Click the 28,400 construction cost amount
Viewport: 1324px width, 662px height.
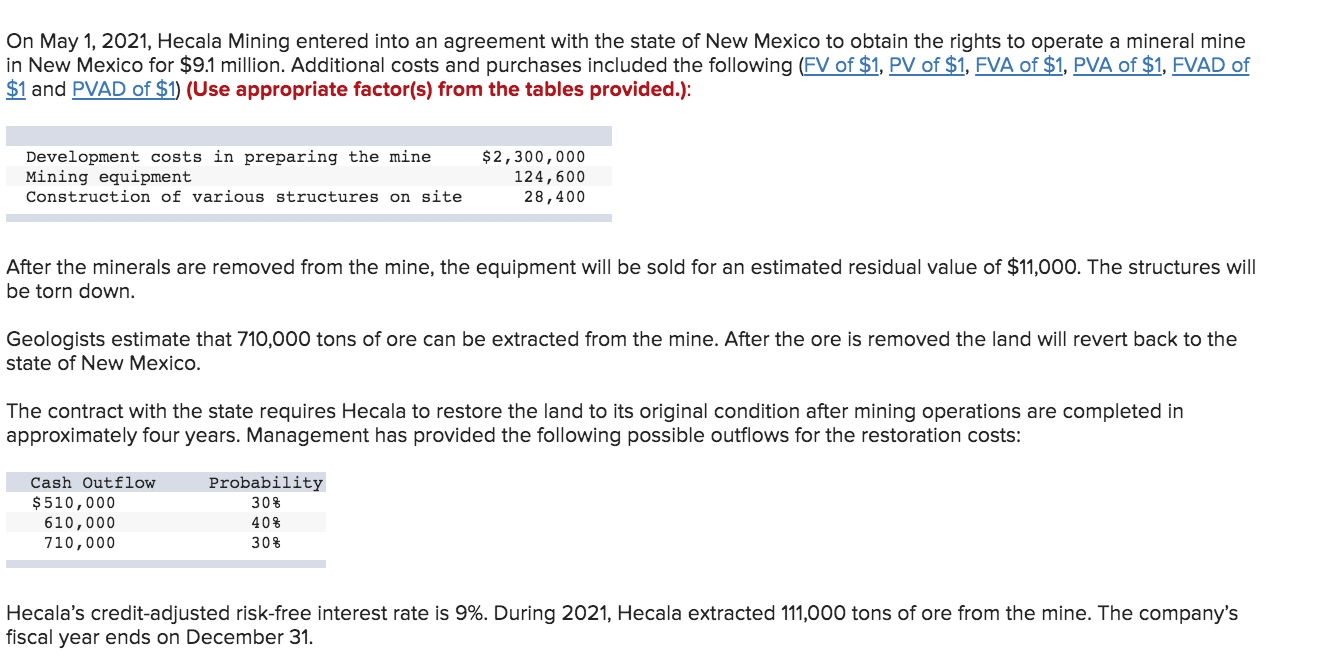[554, 197]
